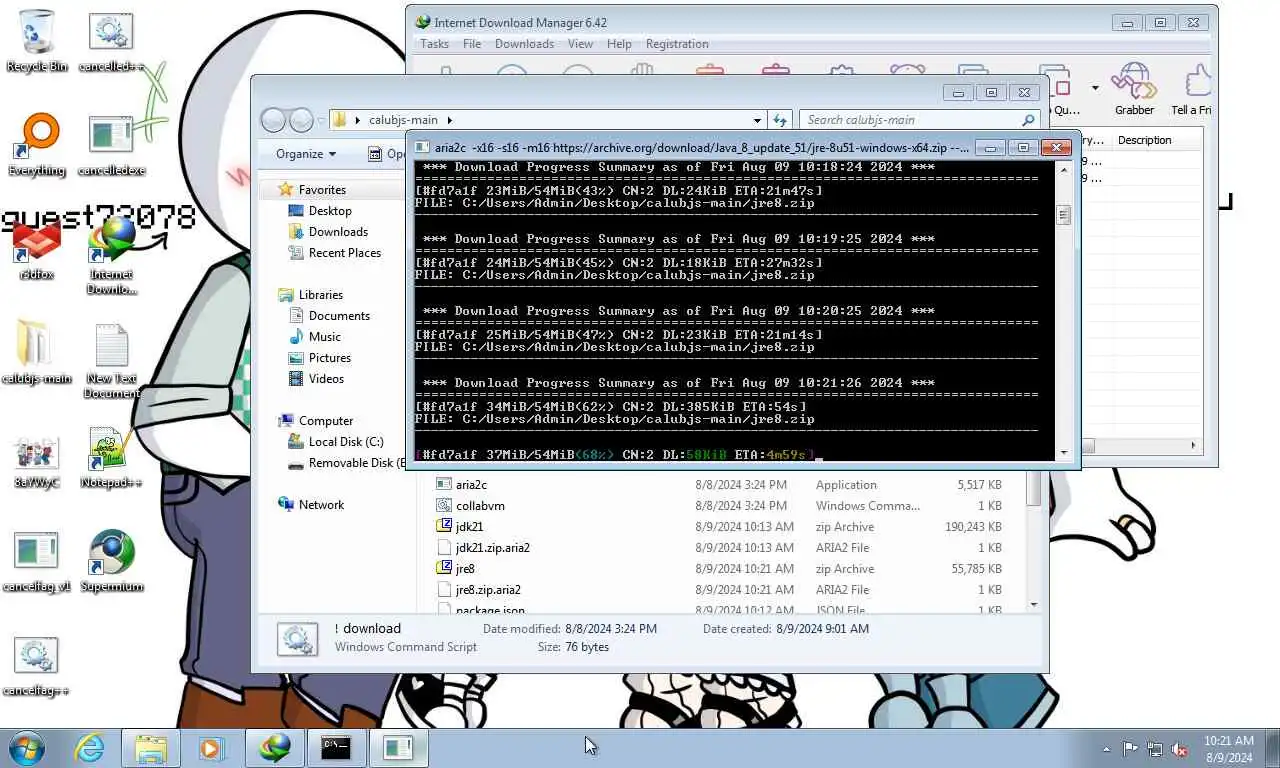Open the Videos library

326,379
